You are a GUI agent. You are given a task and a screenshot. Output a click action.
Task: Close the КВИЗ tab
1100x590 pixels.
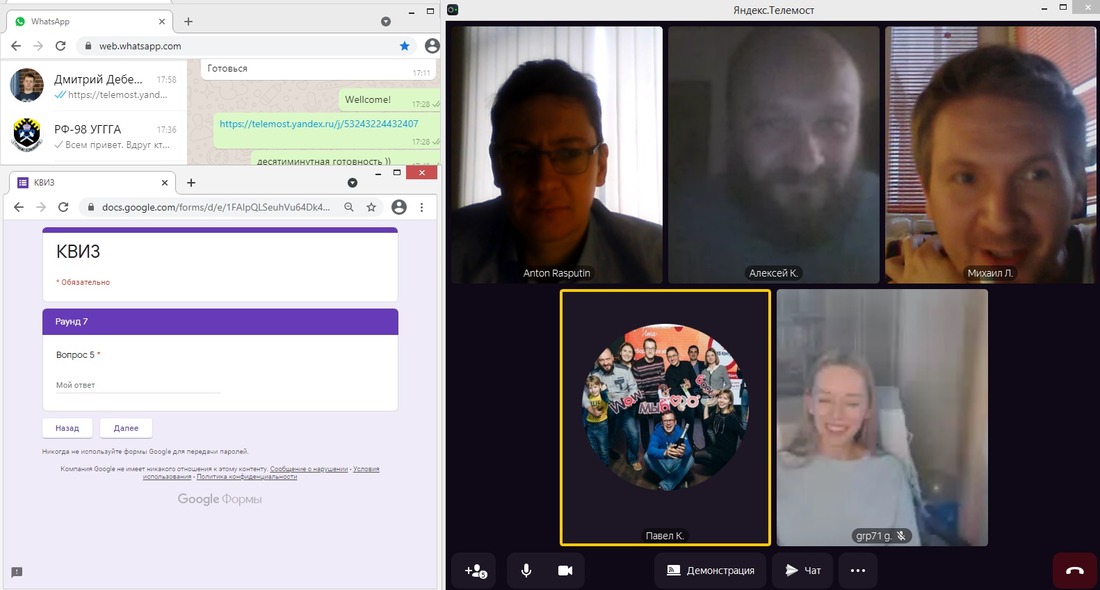tap(165, 182)
